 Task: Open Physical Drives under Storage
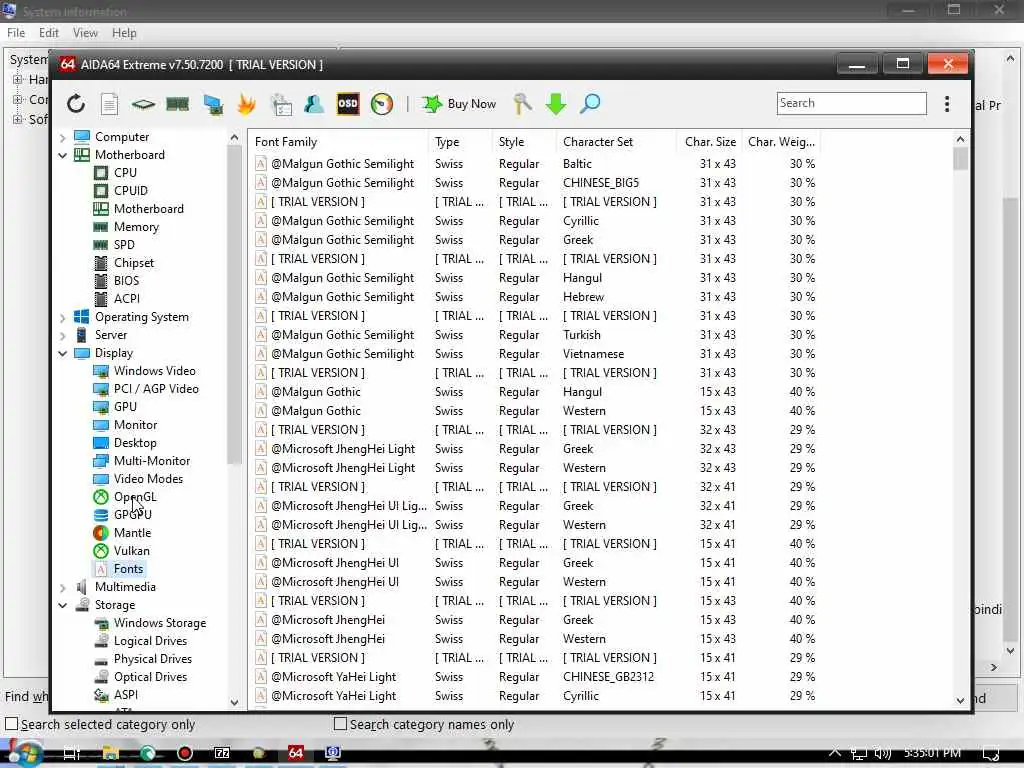click(153, 659)
